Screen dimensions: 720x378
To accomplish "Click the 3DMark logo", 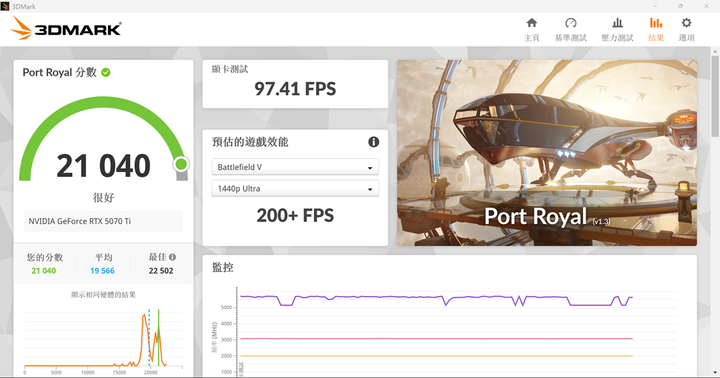I will (x=65, y=28).
